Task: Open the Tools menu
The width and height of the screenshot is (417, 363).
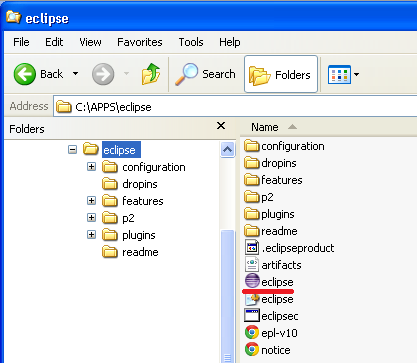Action: [191, 42]
